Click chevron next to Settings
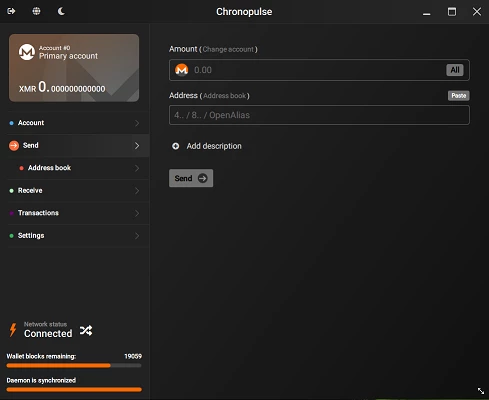Image resolution: width=489 pixels, height=400 pixels. pos(137,236)
